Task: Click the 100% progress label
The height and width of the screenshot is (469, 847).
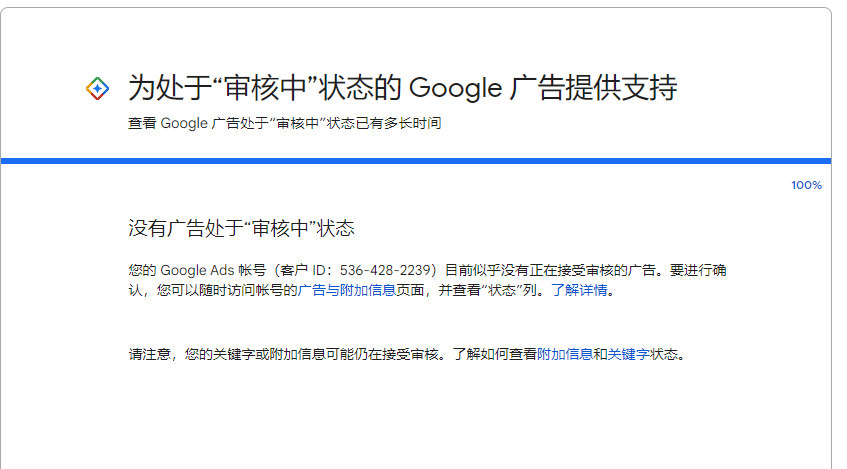Action: [806, 185]
